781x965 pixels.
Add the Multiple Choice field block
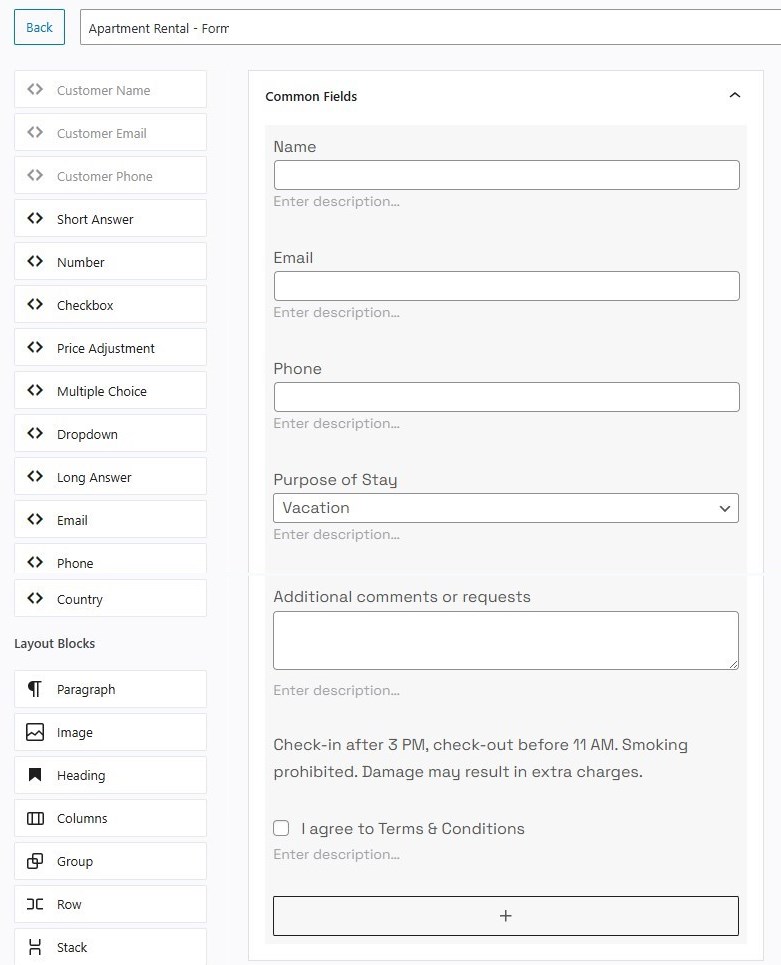(x=34, y=390)
